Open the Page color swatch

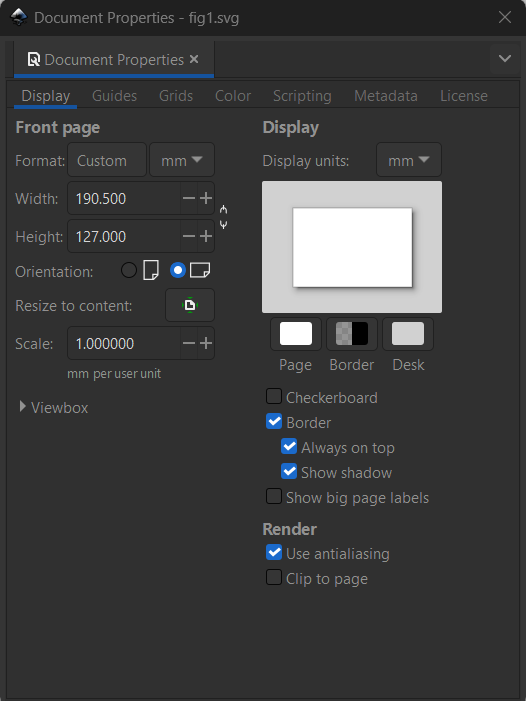coord(296,334)
